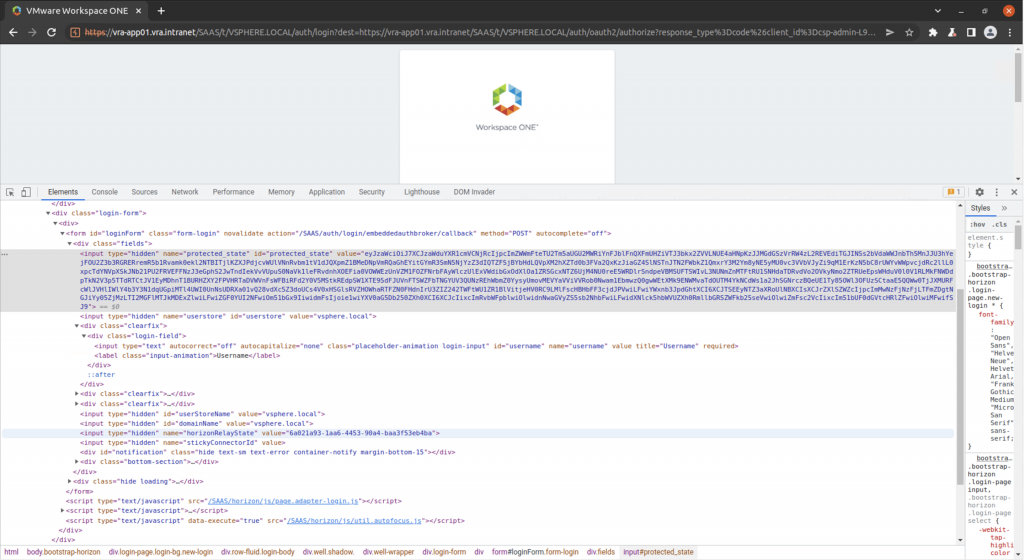1024x560 pixels.
Task: Switch to the Elements tab
Action: click(63, 192)
